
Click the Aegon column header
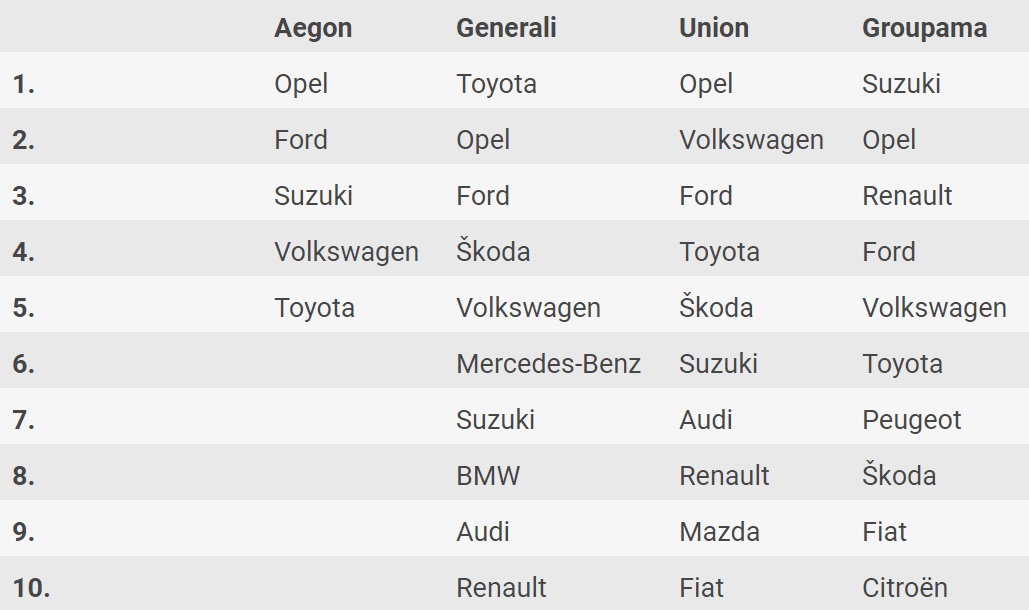coord(313,28)
